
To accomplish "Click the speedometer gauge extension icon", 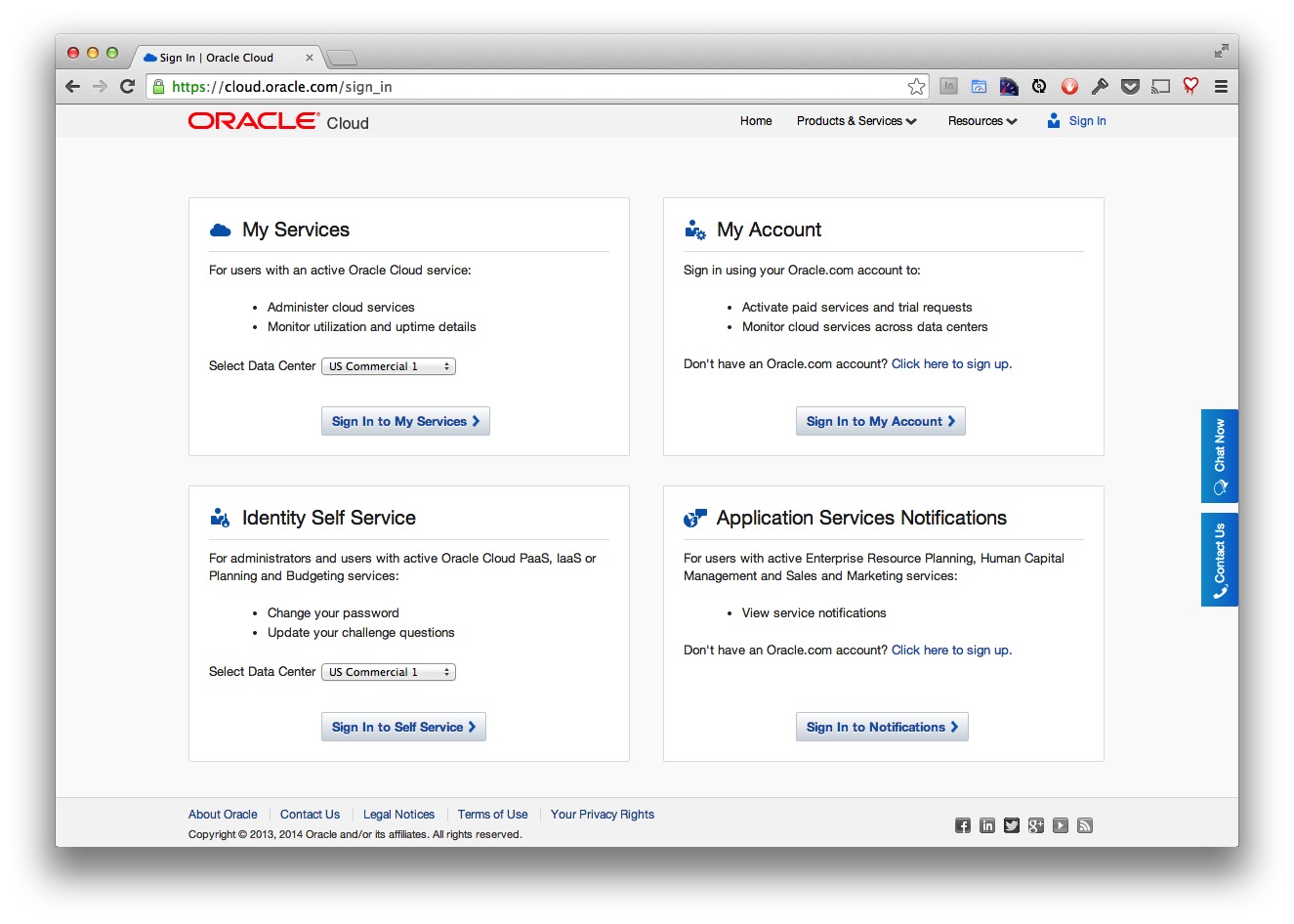I will pos(1009,86).
